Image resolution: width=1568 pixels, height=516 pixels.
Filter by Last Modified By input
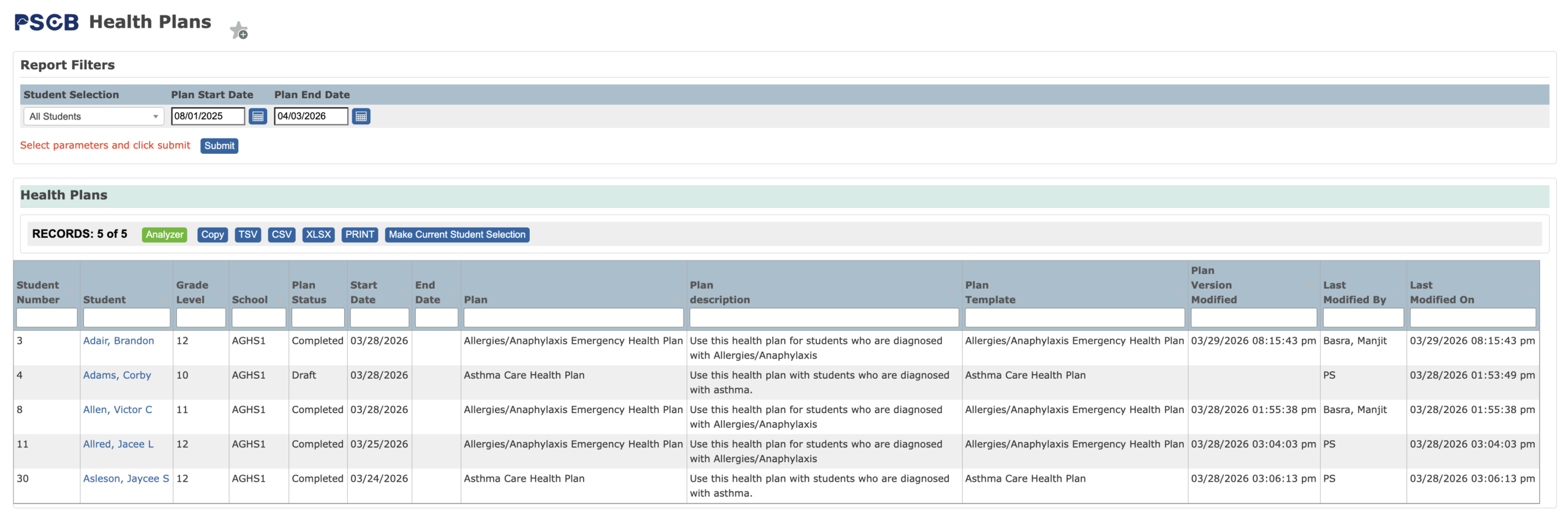[x=1363, y=317]
